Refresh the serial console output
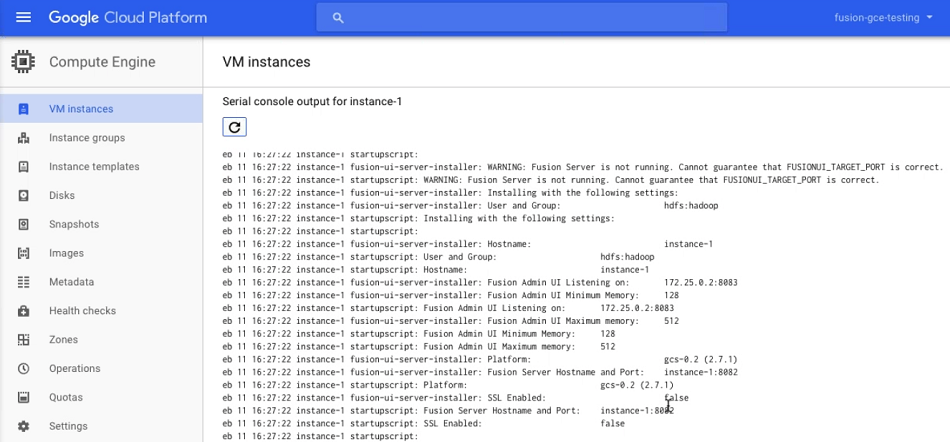The height and width of the screenshot is (442, 950). pos(234,127)
